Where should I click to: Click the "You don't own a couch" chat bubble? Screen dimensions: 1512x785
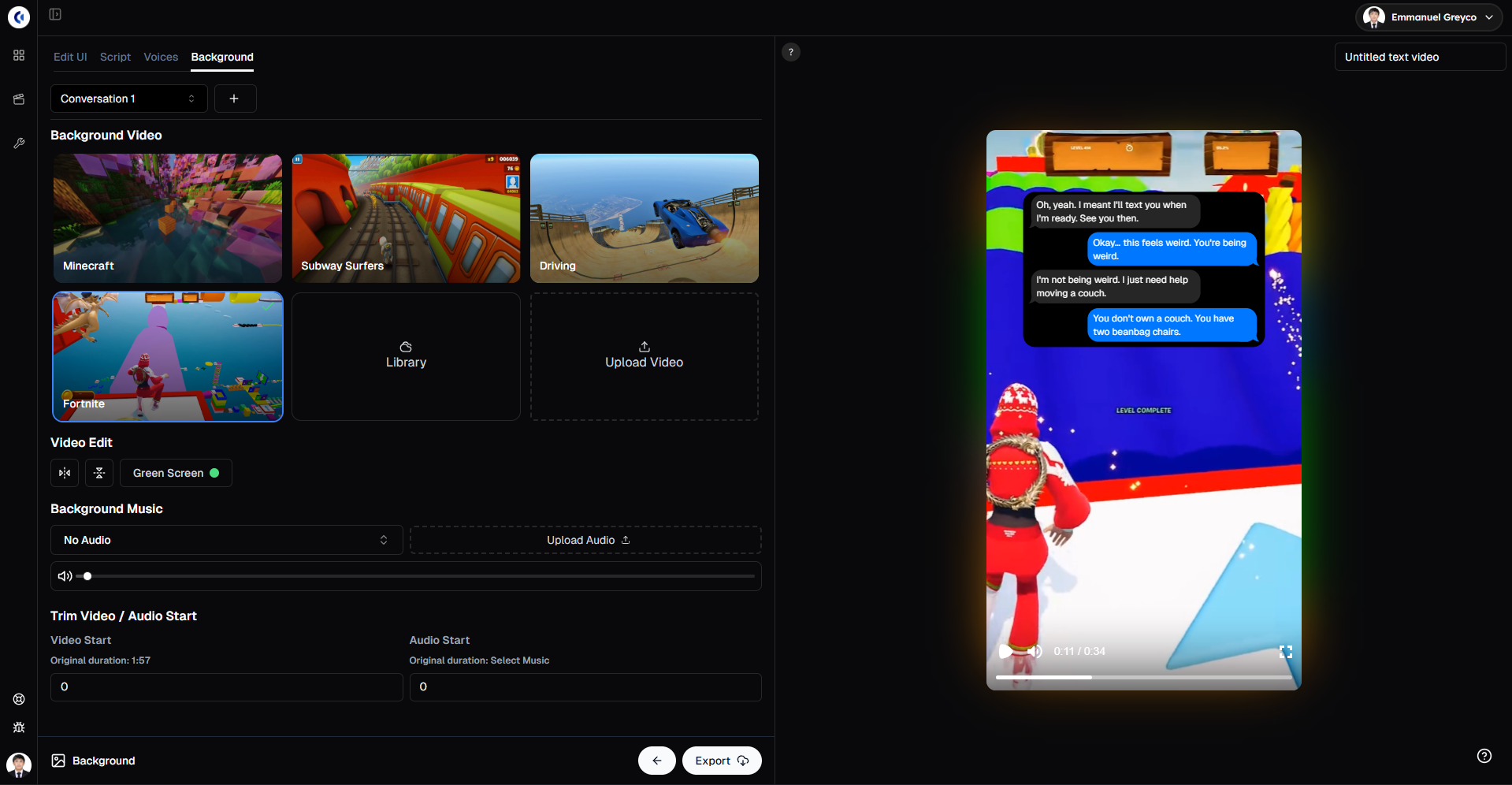pyautogui.click(x=1172, y=325)
